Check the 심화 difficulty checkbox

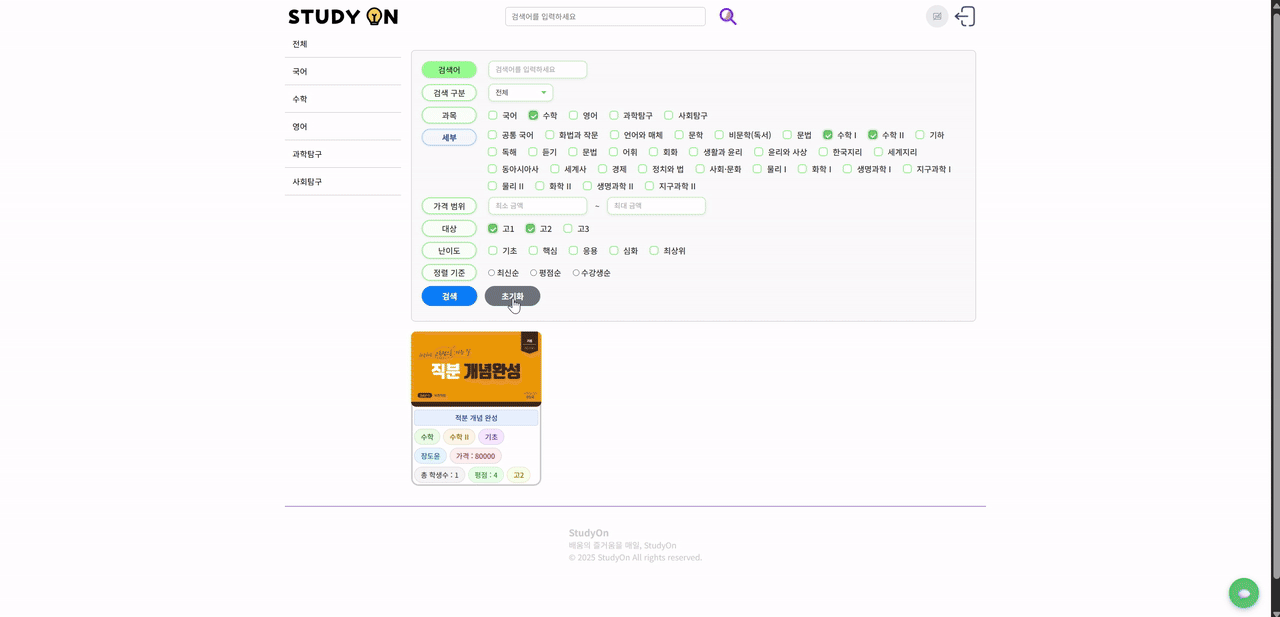coord(614,250)
